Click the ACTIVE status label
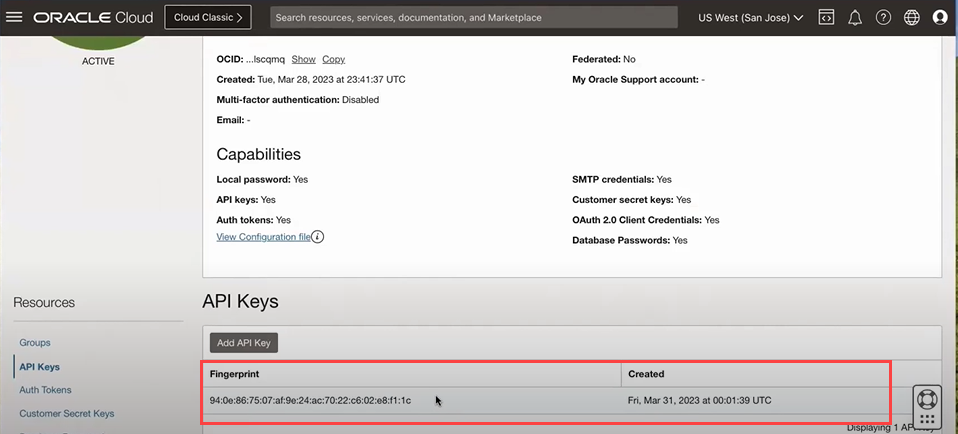 coord(98,62)
